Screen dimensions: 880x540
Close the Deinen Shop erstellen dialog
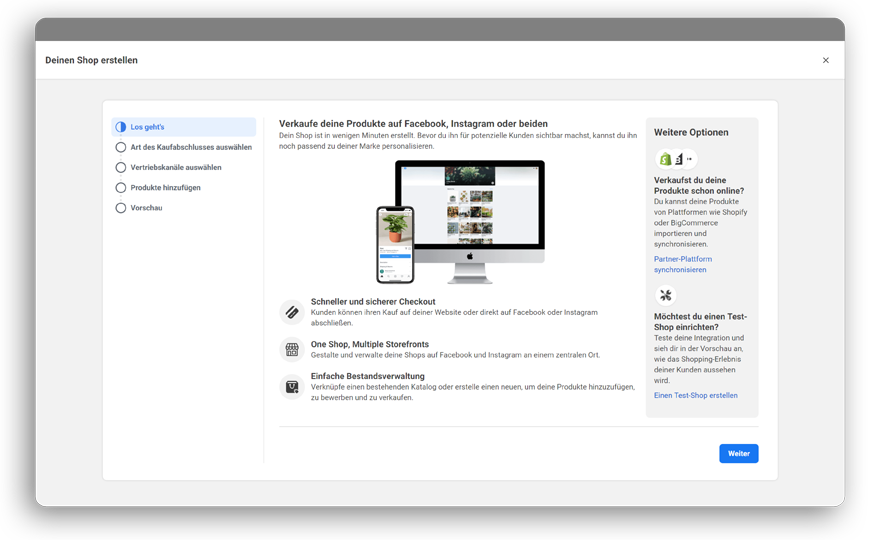826,60
